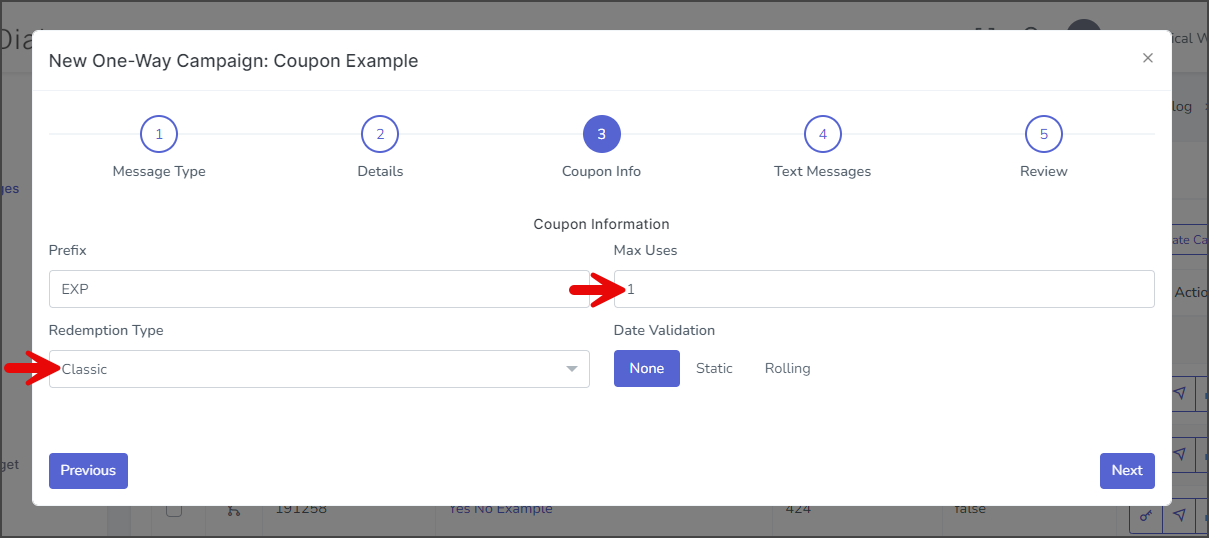This screenshot has width=1209, height=538.
Task: Open step 5 circle icon
Action: pos(1043,134)
